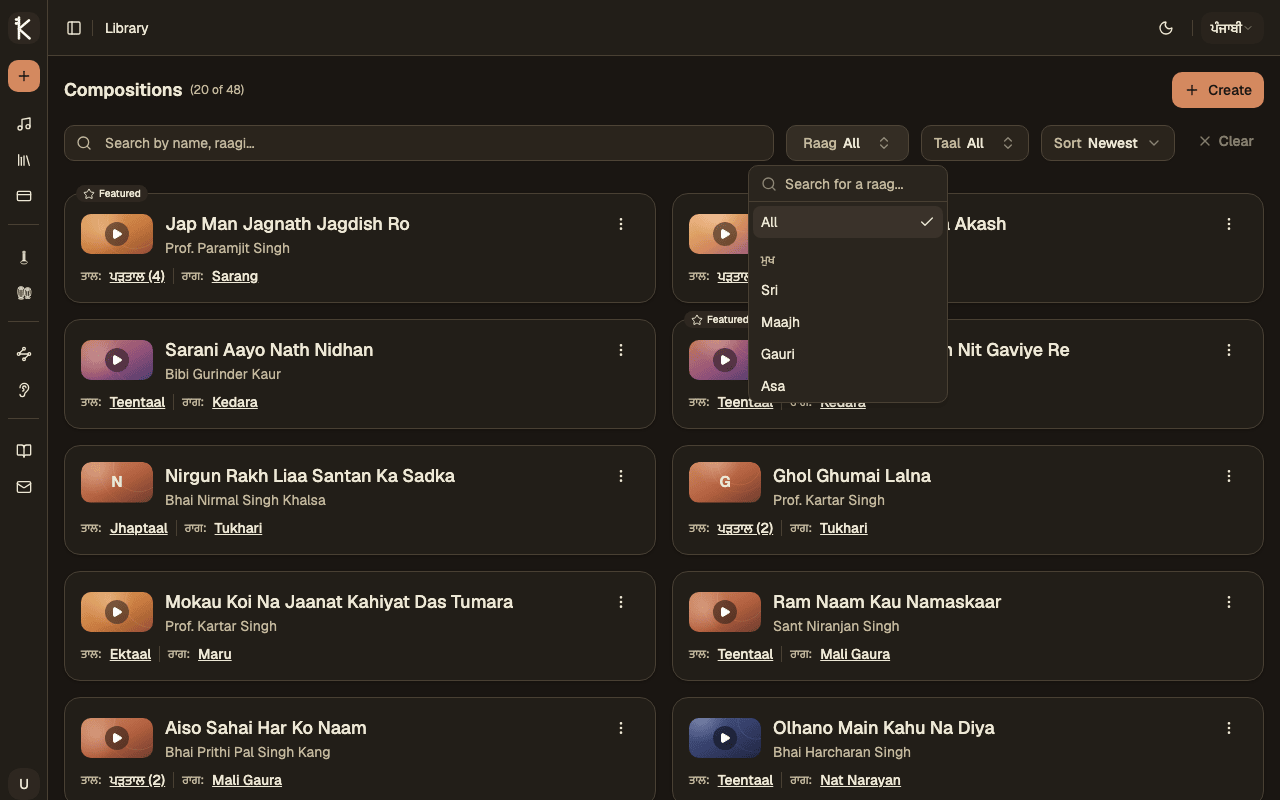Focus the Search for a raag field
1280x800 pixels.
tap(848, 184)
